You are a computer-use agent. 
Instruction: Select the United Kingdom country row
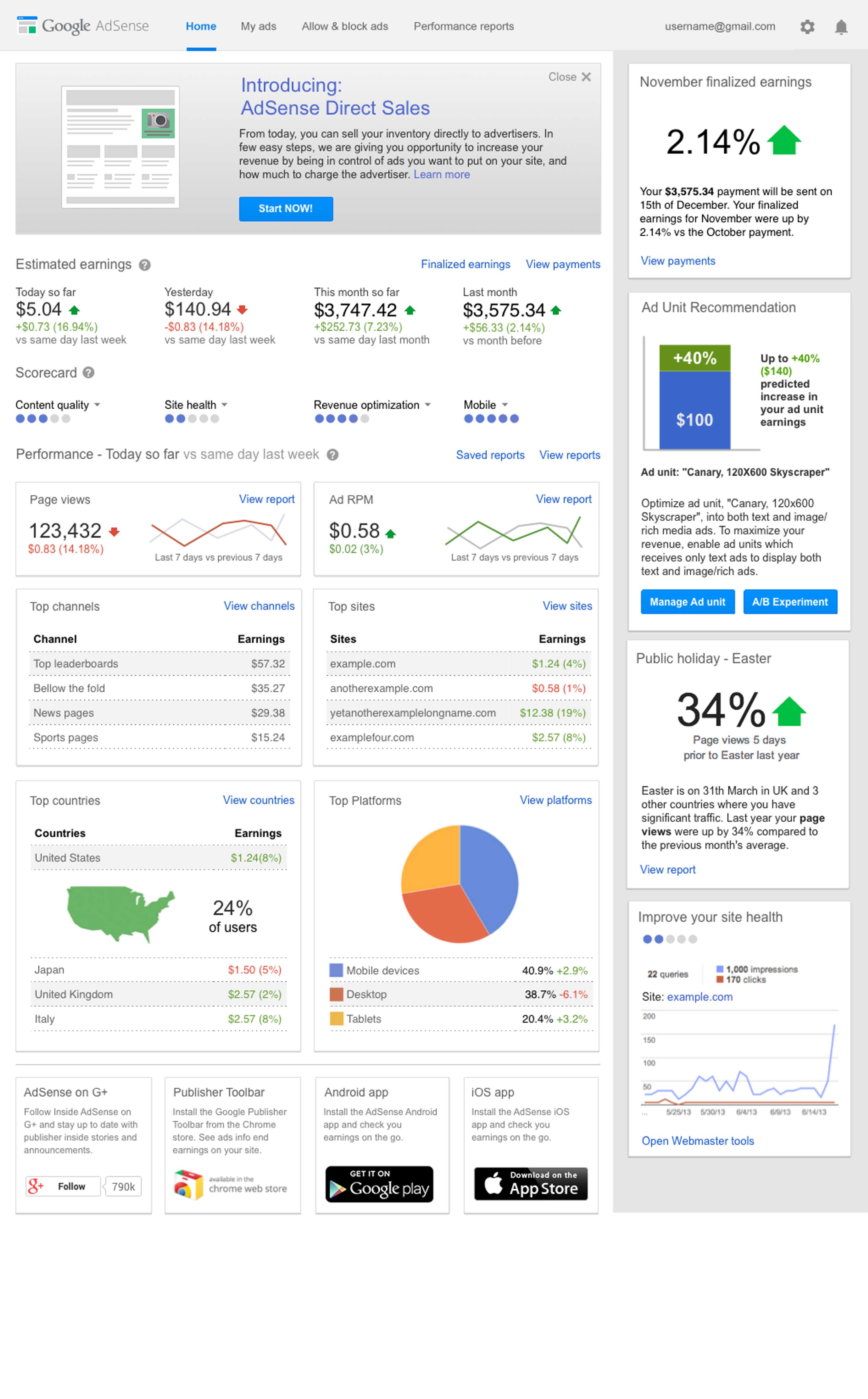pos(159,994)
